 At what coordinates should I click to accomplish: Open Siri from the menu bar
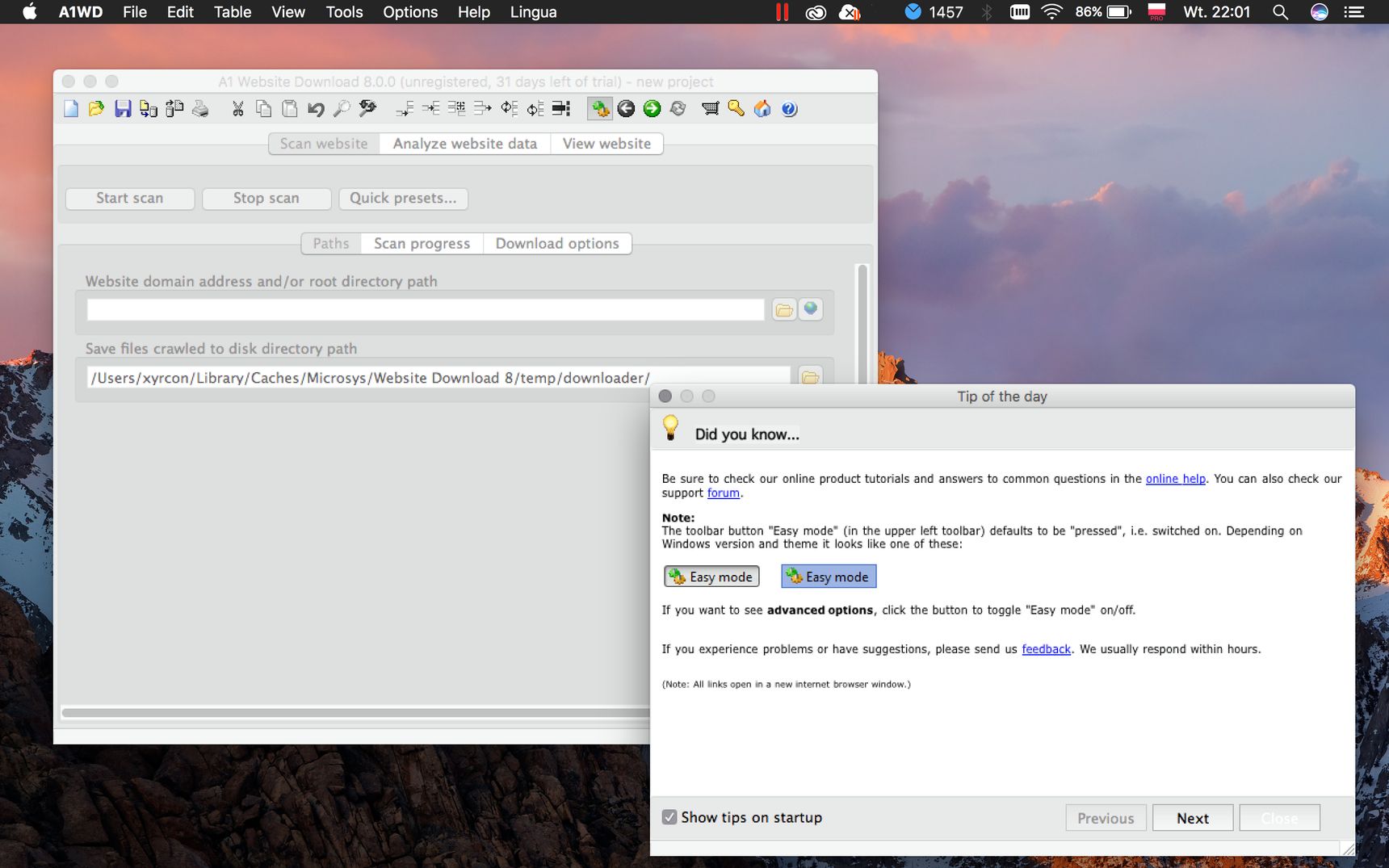pos(1320,12)
